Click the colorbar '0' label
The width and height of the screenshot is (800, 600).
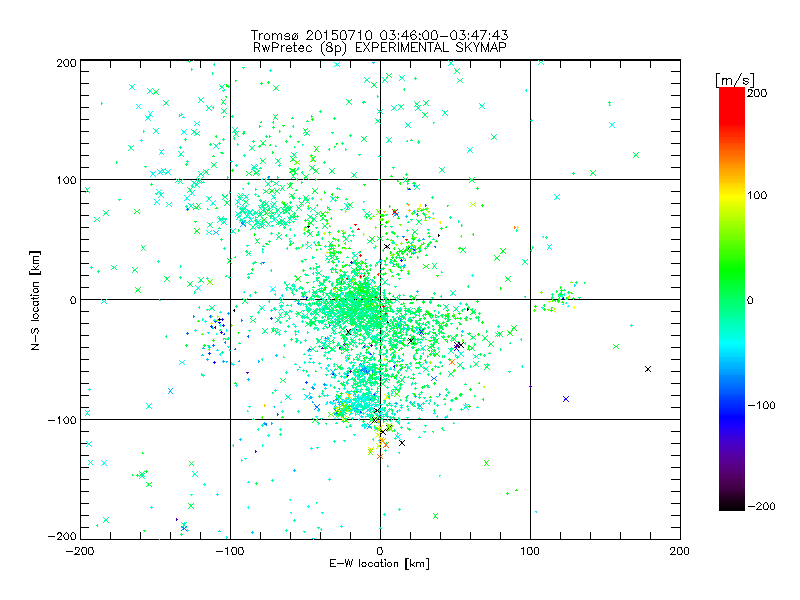click(750, 300)
